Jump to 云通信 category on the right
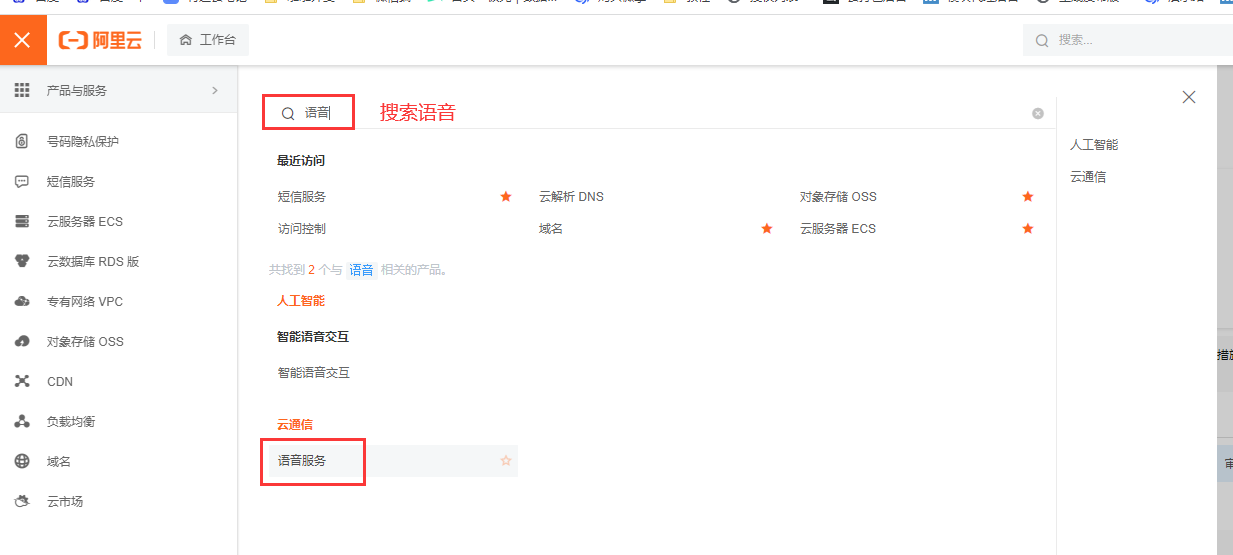1233x555 pixels. click(x=1088, y=177)
